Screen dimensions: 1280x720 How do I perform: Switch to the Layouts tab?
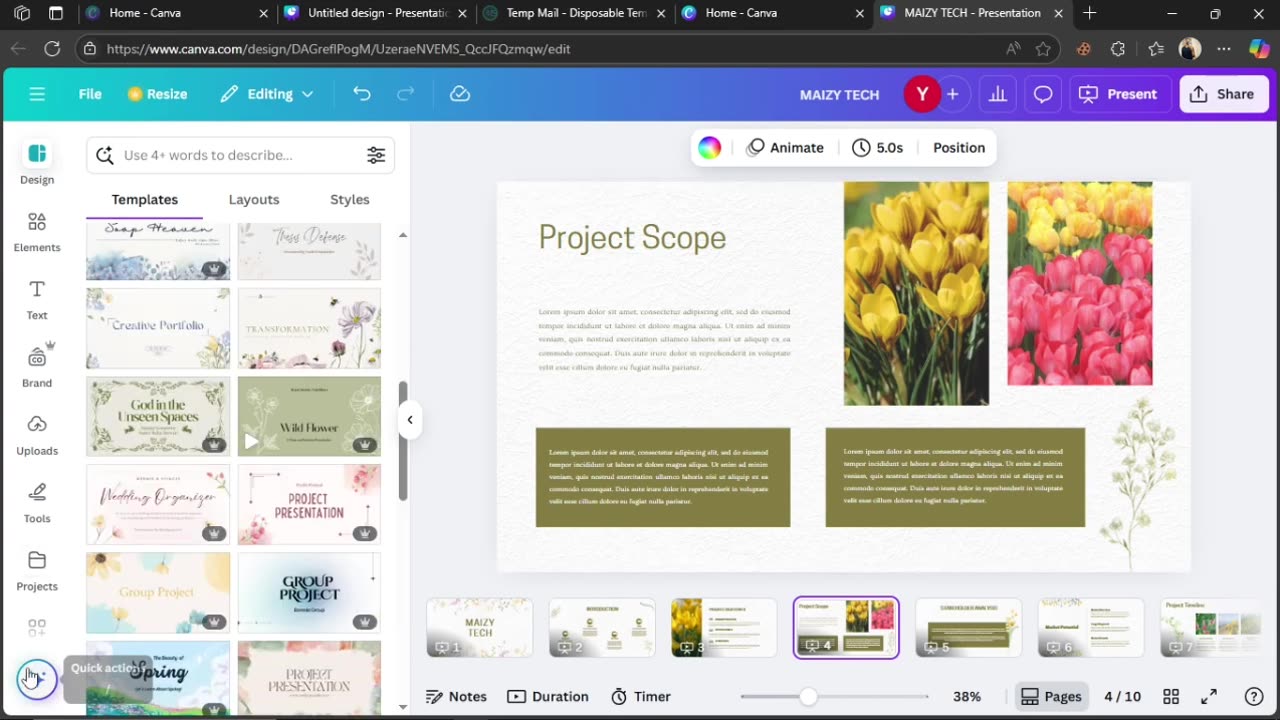coord(254,199)
